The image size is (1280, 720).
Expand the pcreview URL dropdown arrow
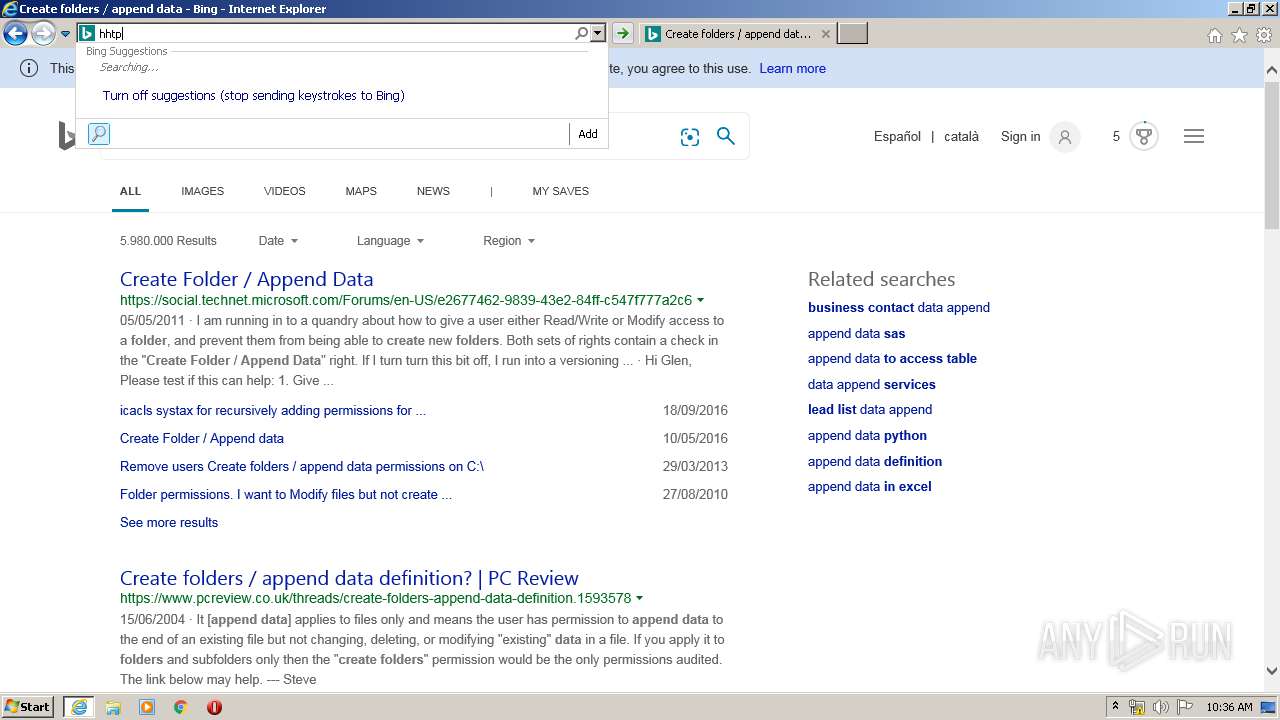pyautogui.click(x=639, y=599)
